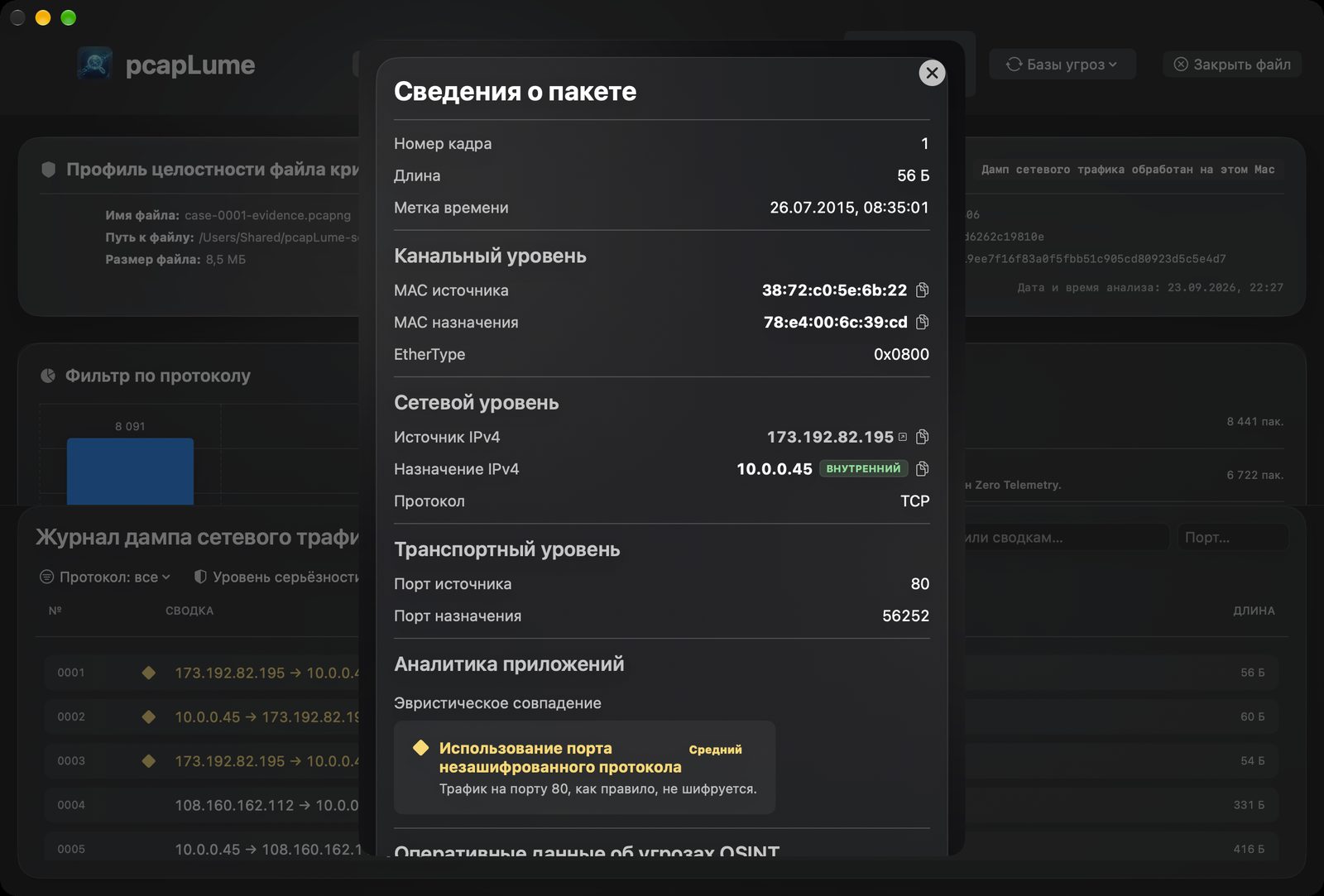Click the ВНУТРЕННИЙ badge next to 10.0.0.45
Image resolution: width=1324 pixels, height=896 pixels.
pyautogui.click(x=863, y=469)
